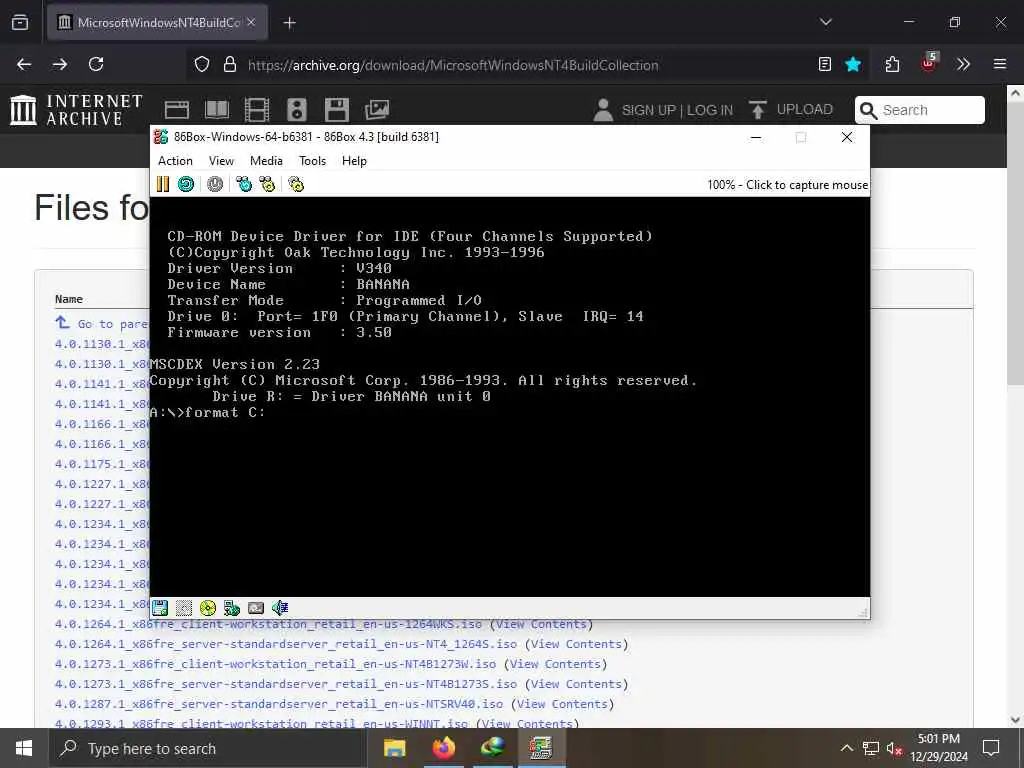Viewport: 1024px width, 768px height.
Task: Open the Internet Archive Web icon
Action: pos(176,110)
